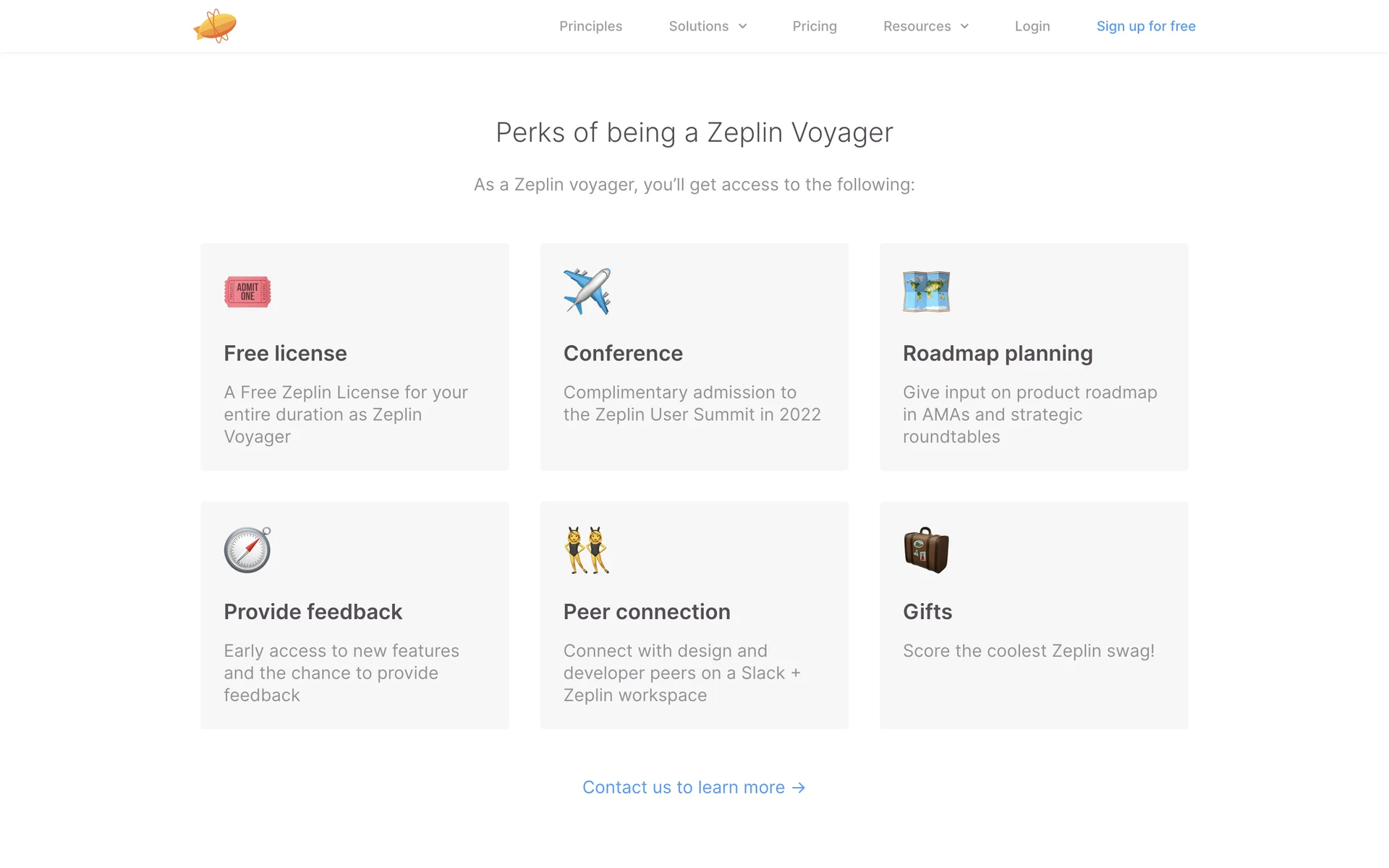Screen dimensions: 1389x868
Task: Click the Login link
Action: (1032, 26)
